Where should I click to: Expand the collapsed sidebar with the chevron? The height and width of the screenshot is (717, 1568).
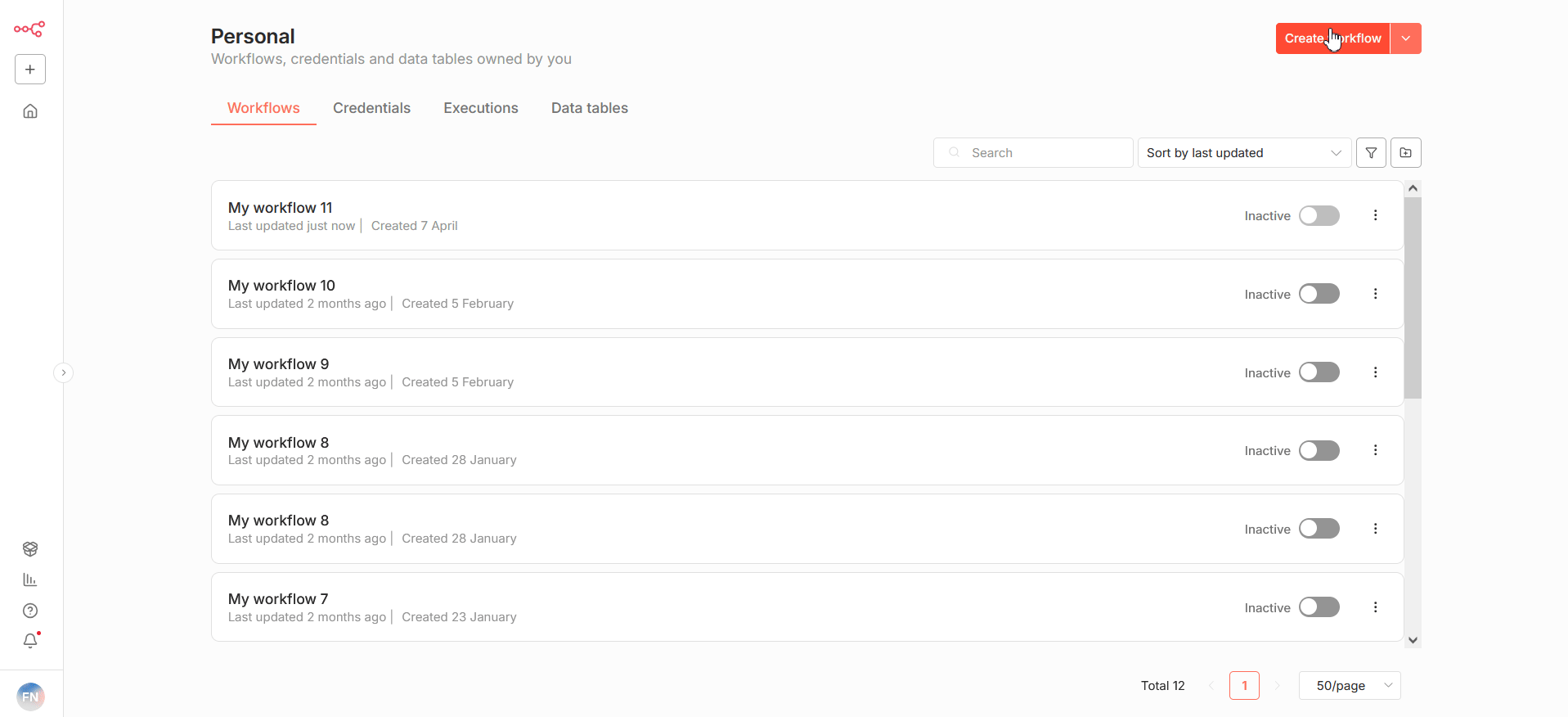coord(63,372)
